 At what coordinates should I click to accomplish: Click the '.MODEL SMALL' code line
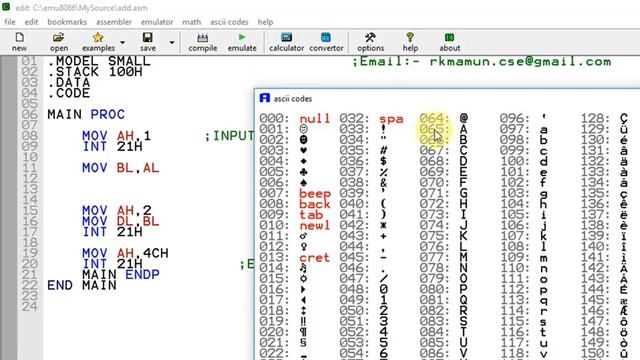click(99, 61)
